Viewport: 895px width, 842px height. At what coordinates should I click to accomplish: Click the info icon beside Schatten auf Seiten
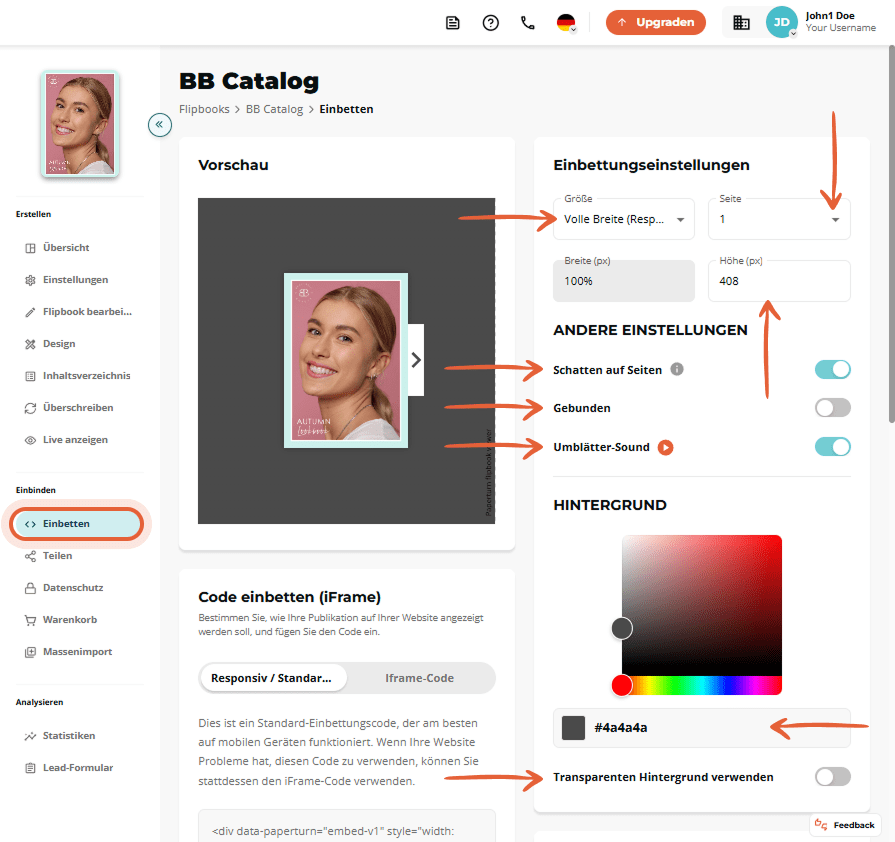coord(676,369)
